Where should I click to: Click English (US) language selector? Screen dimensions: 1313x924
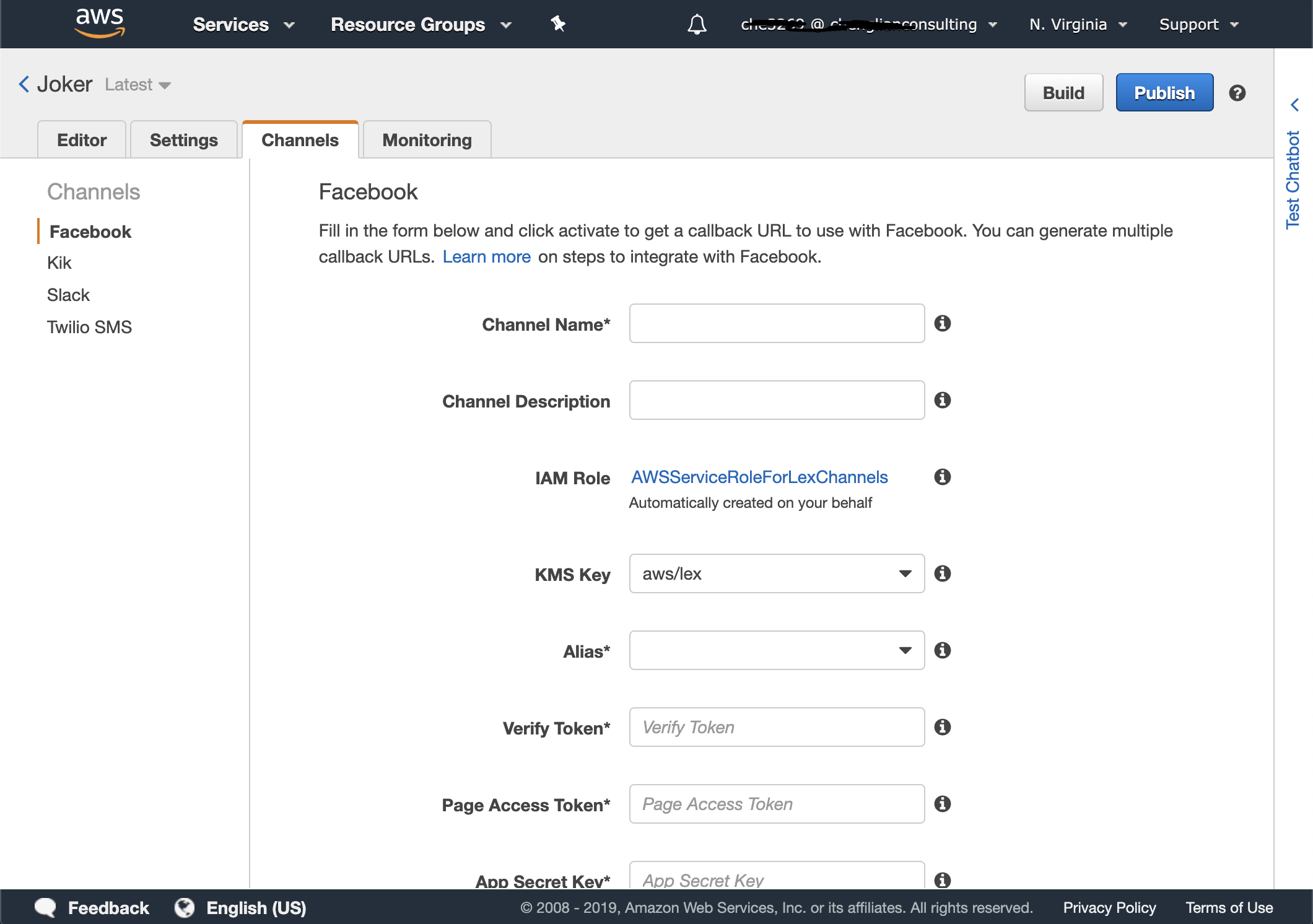[x=256, y=908]
